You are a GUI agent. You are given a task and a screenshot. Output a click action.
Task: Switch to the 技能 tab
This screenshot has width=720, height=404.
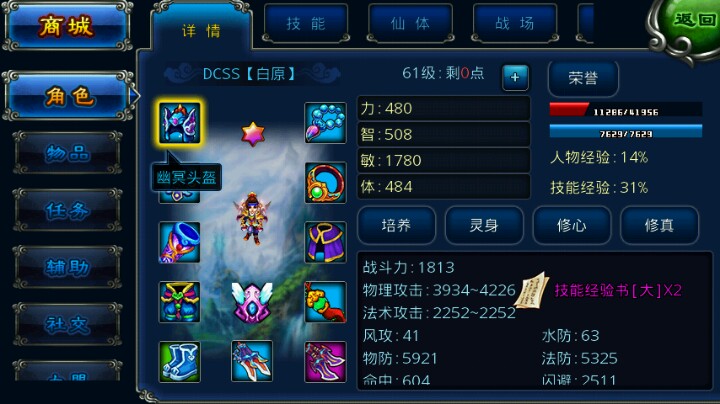306,23
